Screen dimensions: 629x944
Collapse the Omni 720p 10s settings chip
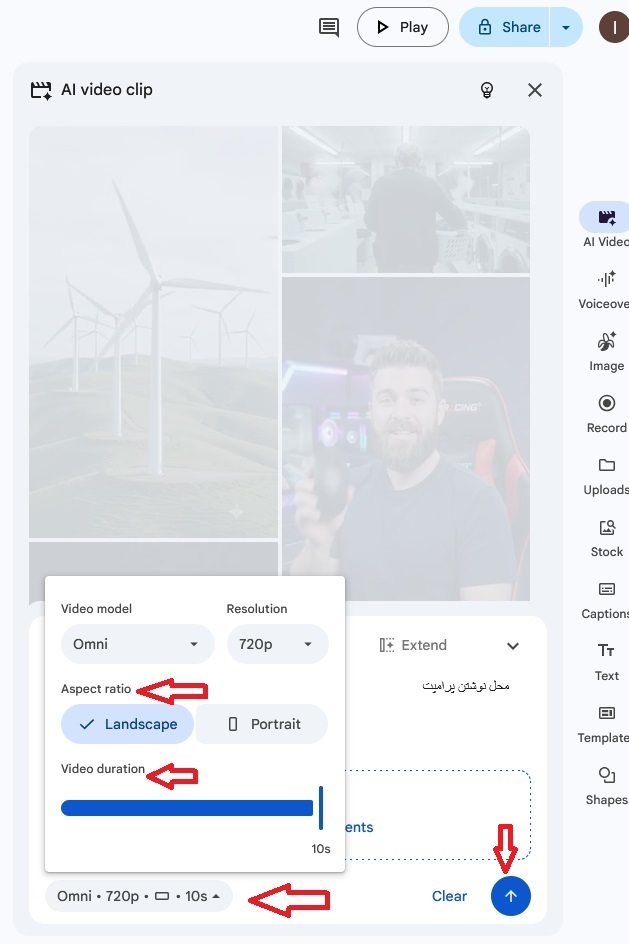tap(138, 896)
